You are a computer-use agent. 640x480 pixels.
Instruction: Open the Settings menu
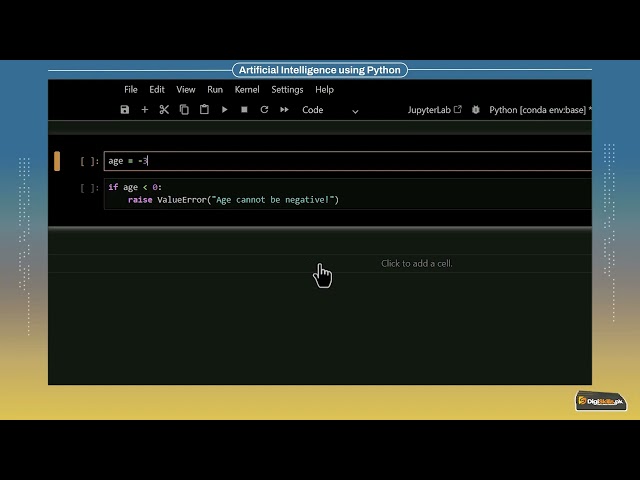287,89
